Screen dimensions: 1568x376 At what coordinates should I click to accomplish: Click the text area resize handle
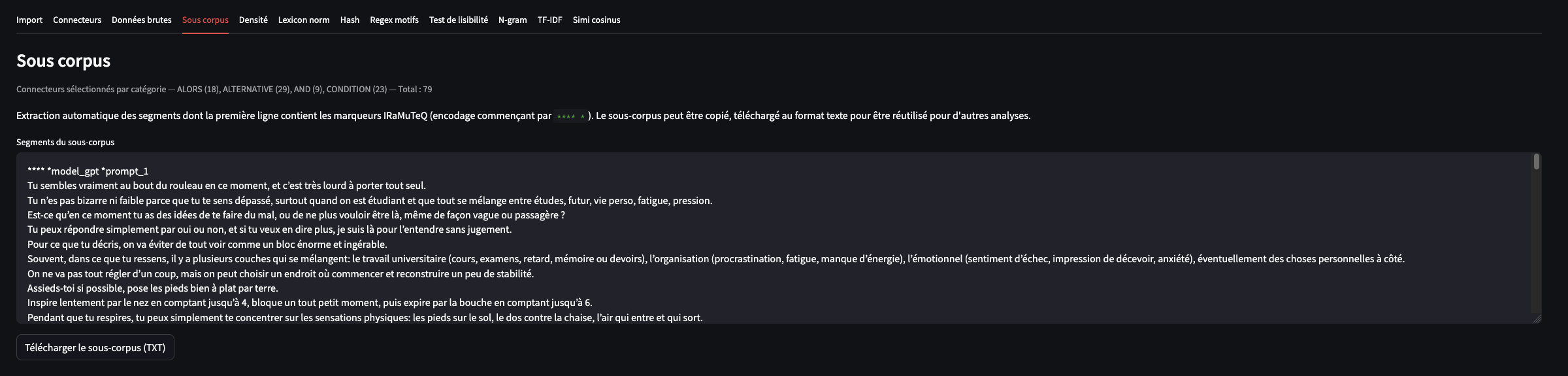(1537, 318)
